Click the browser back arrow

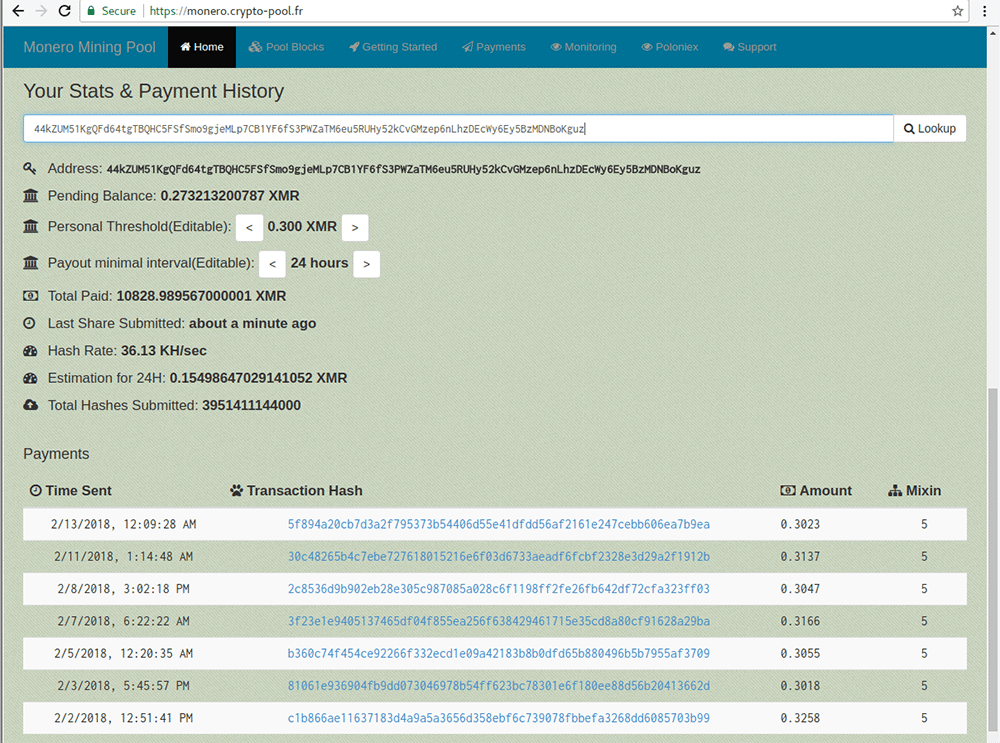point(17,11)
